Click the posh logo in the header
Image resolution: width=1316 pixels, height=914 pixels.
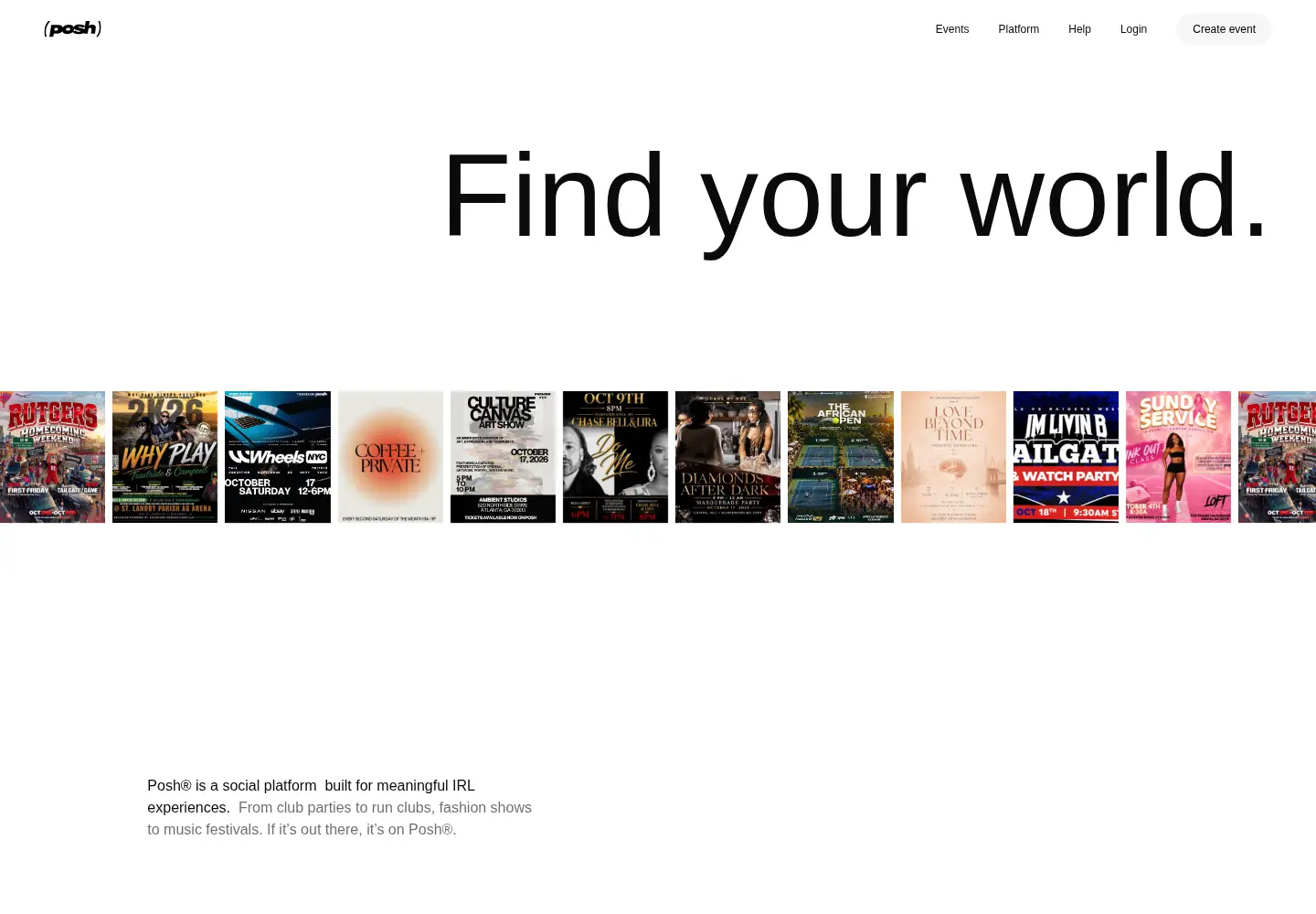coord(72,29)
